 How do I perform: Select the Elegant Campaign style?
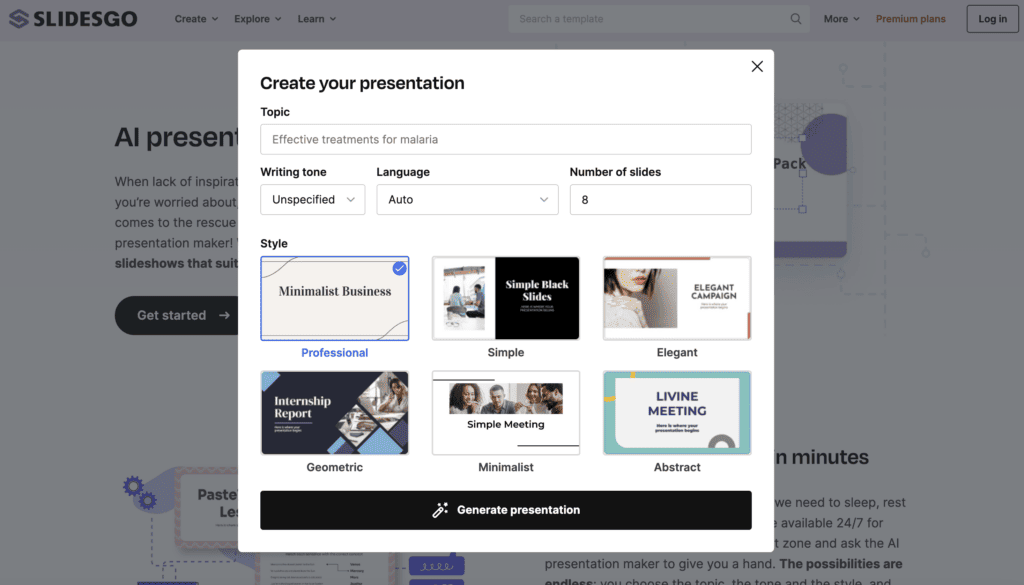click(676, 298)
